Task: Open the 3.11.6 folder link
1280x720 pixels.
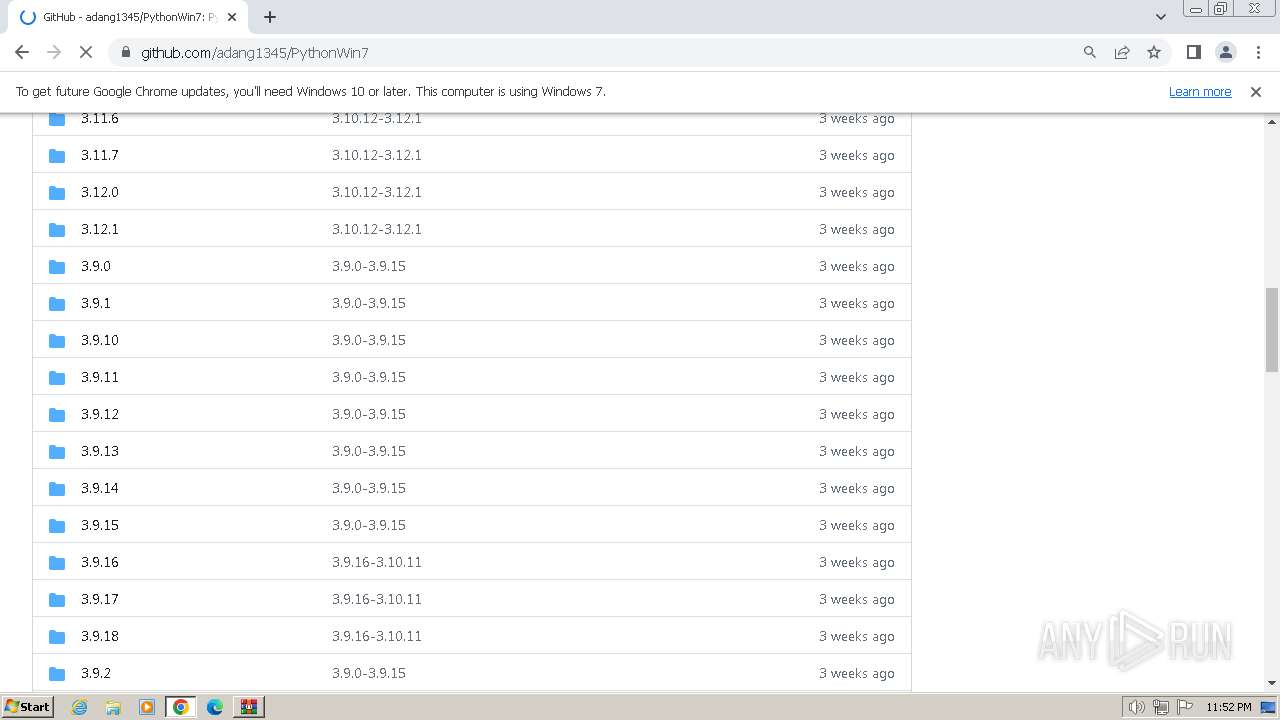Action: (100, 119)
